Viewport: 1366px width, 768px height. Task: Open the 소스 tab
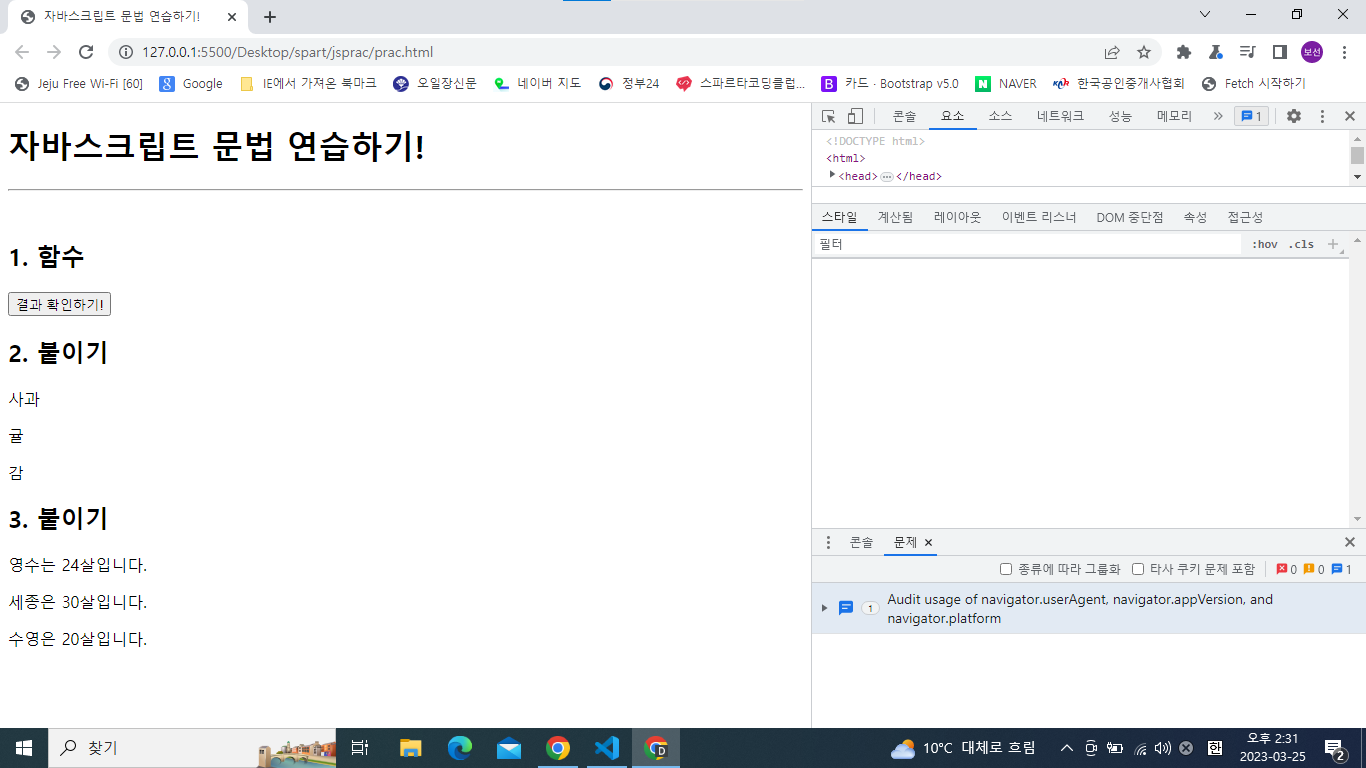(x=1001, y=116)
